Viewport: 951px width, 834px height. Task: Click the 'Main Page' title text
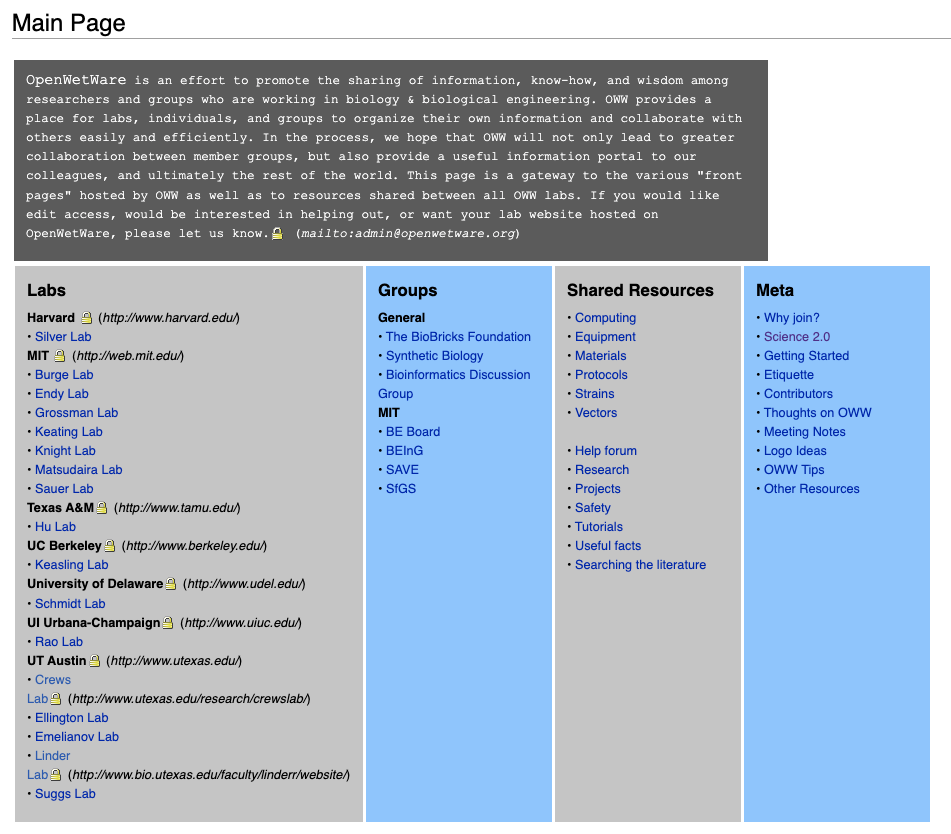(x=69, y=23)
